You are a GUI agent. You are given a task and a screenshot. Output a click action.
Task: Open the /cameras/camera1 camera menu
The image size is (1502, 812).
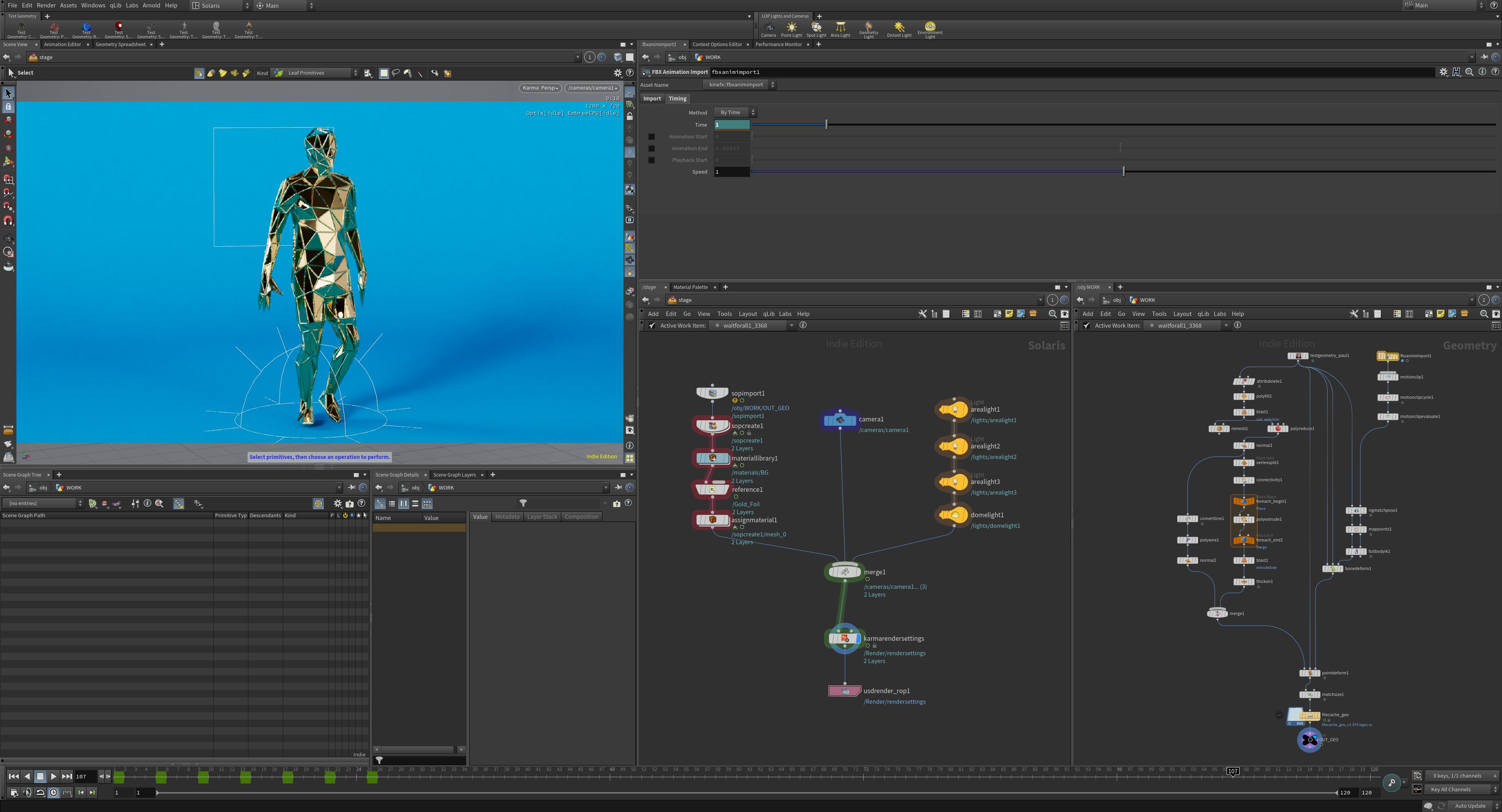pos(593,88)
